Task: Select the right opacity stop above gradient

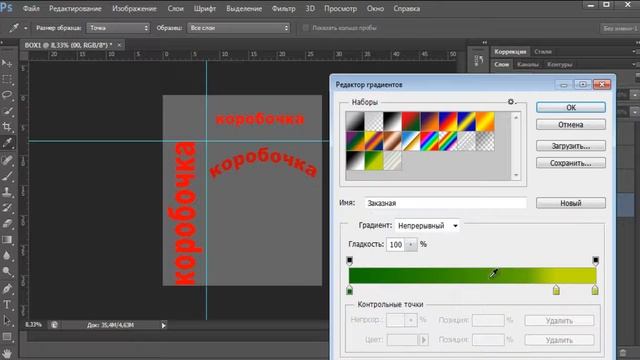Action: point(596,260)
